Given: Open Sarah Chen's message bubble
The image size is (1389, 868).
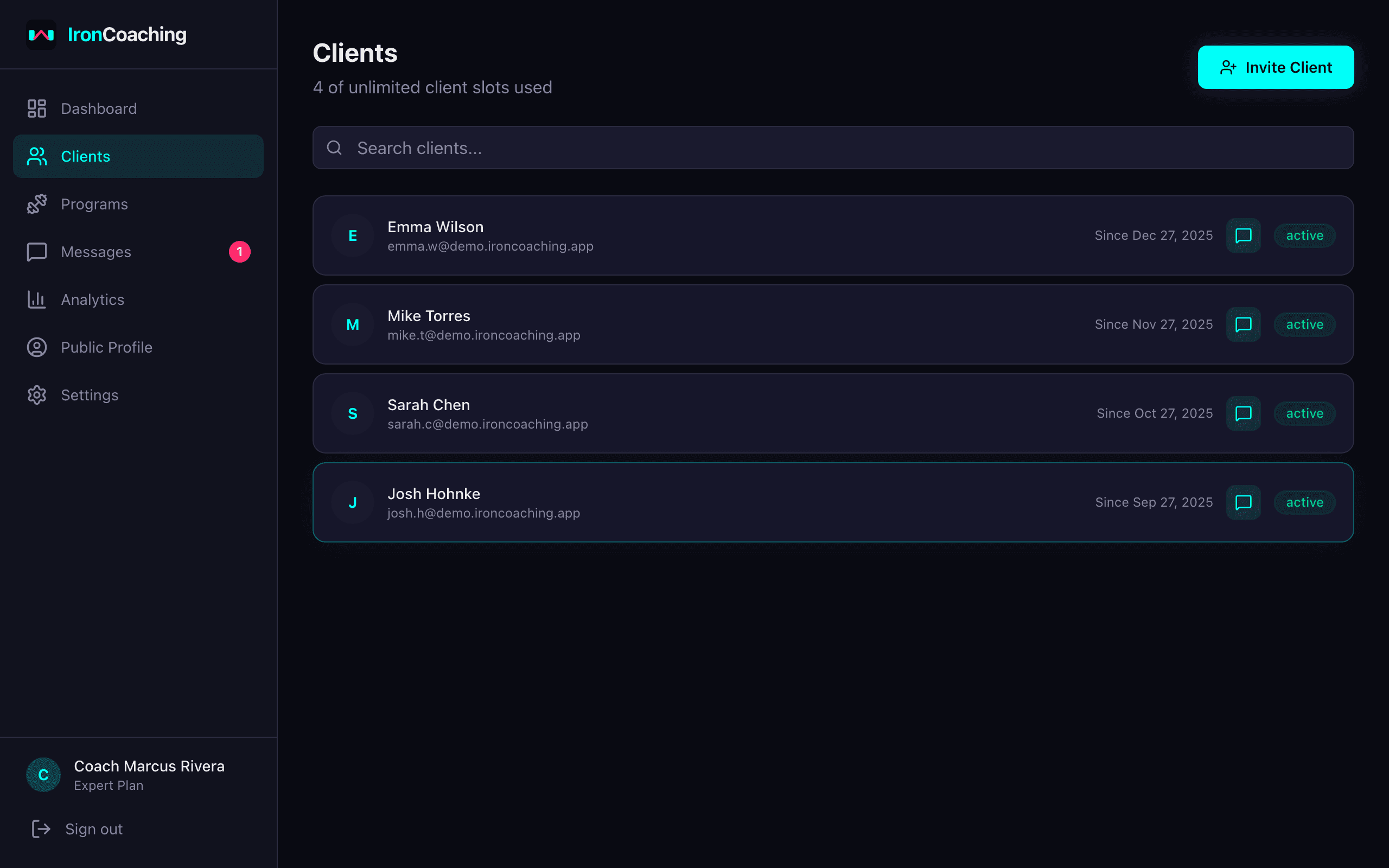Looking at the screenshot, I should pos(1243,413).
